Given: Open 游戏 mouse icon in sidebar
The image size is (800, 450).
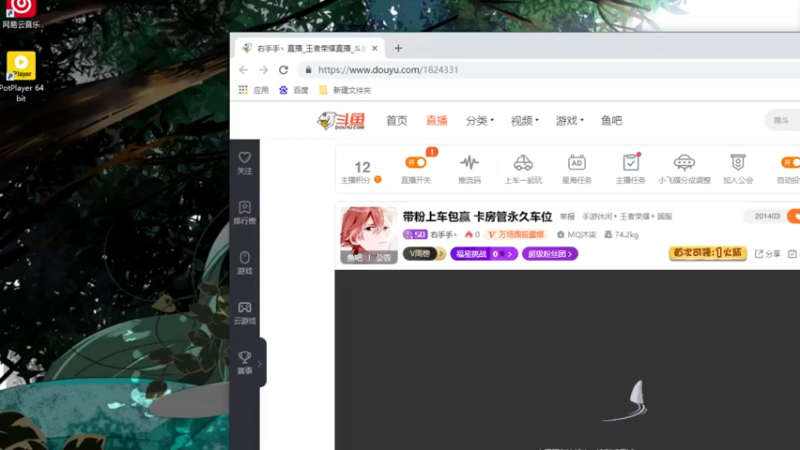Looking at the screenshot, I should coord(245,263).
